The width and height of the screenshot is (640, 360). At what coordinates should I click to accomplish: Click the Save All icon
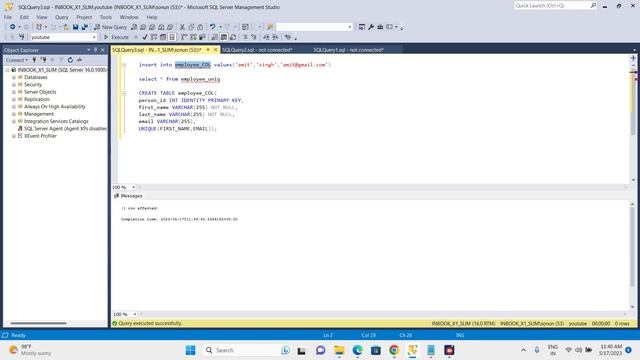[84, 27]
